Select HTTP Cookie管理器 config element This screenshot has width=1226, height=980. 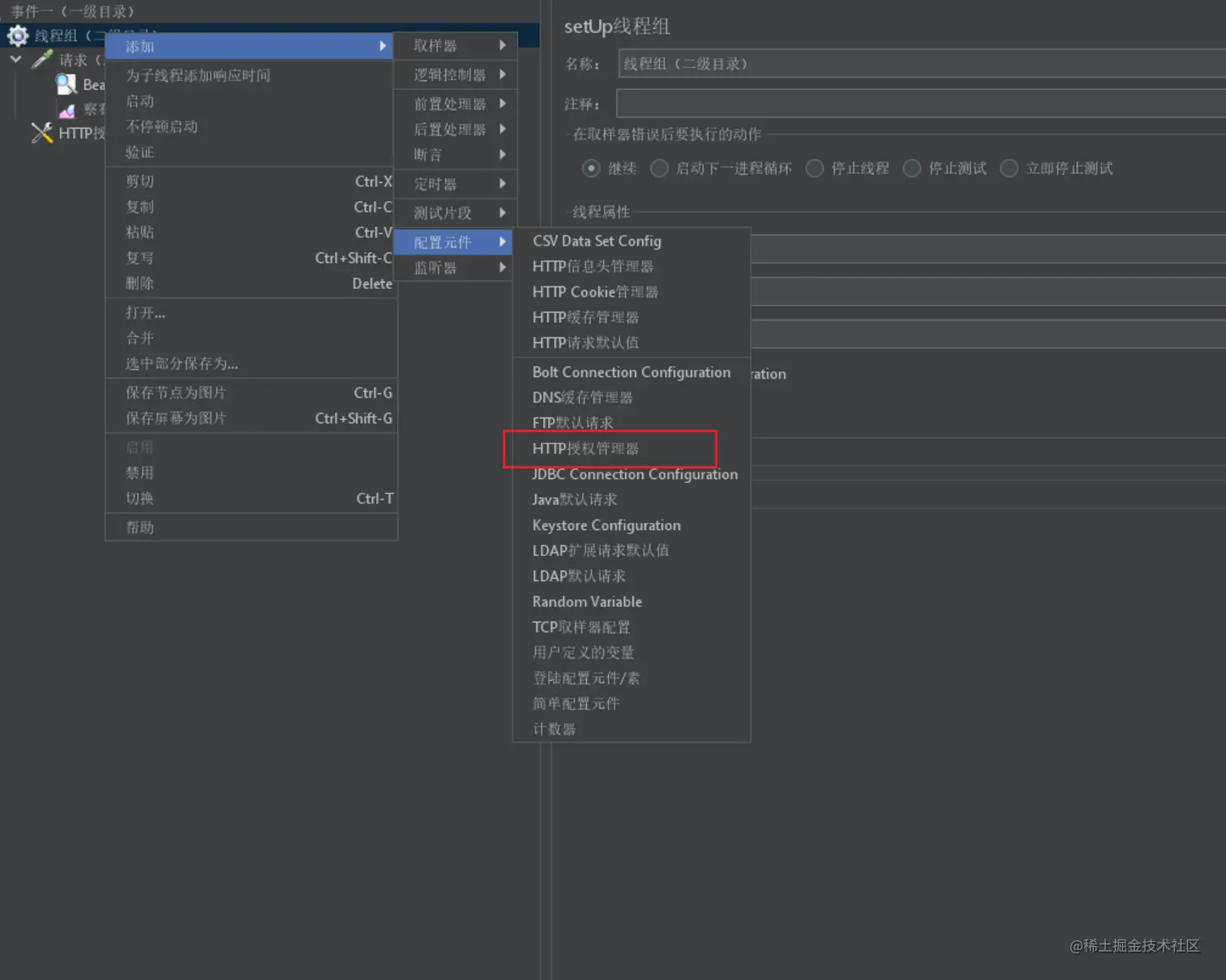tap(632, 292)
